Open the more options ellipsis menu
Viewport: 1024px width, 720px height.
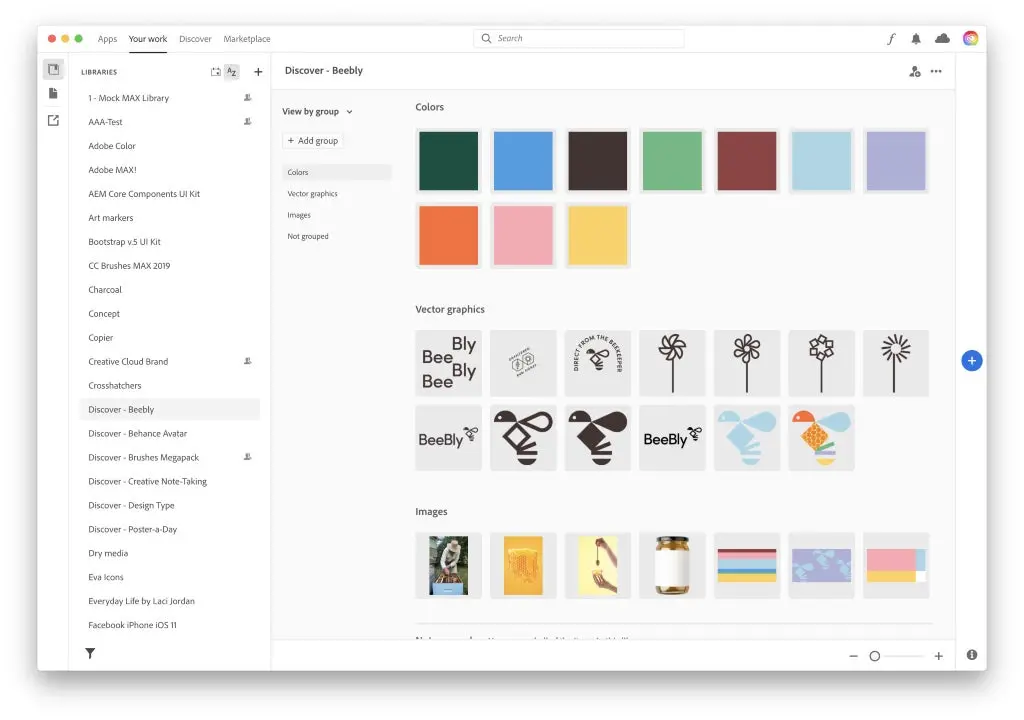coord(936,71)
